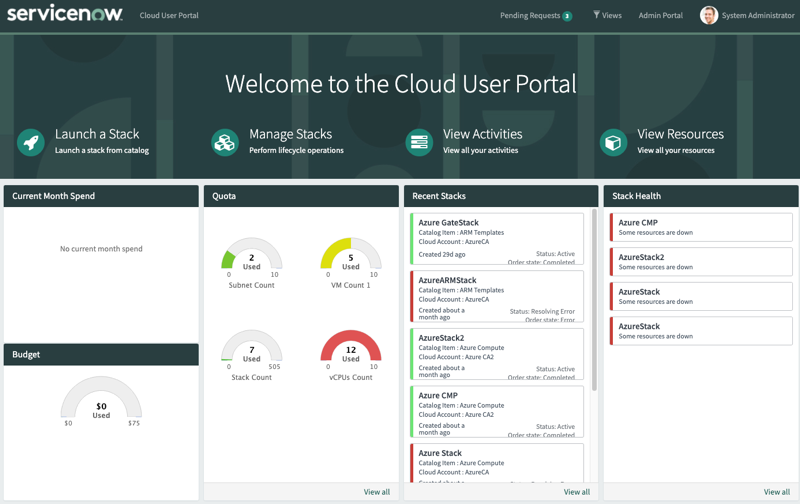Open the AzureARMStack recent stack card
Viewport: 800px width, 504px height.
tap(497, 296)
